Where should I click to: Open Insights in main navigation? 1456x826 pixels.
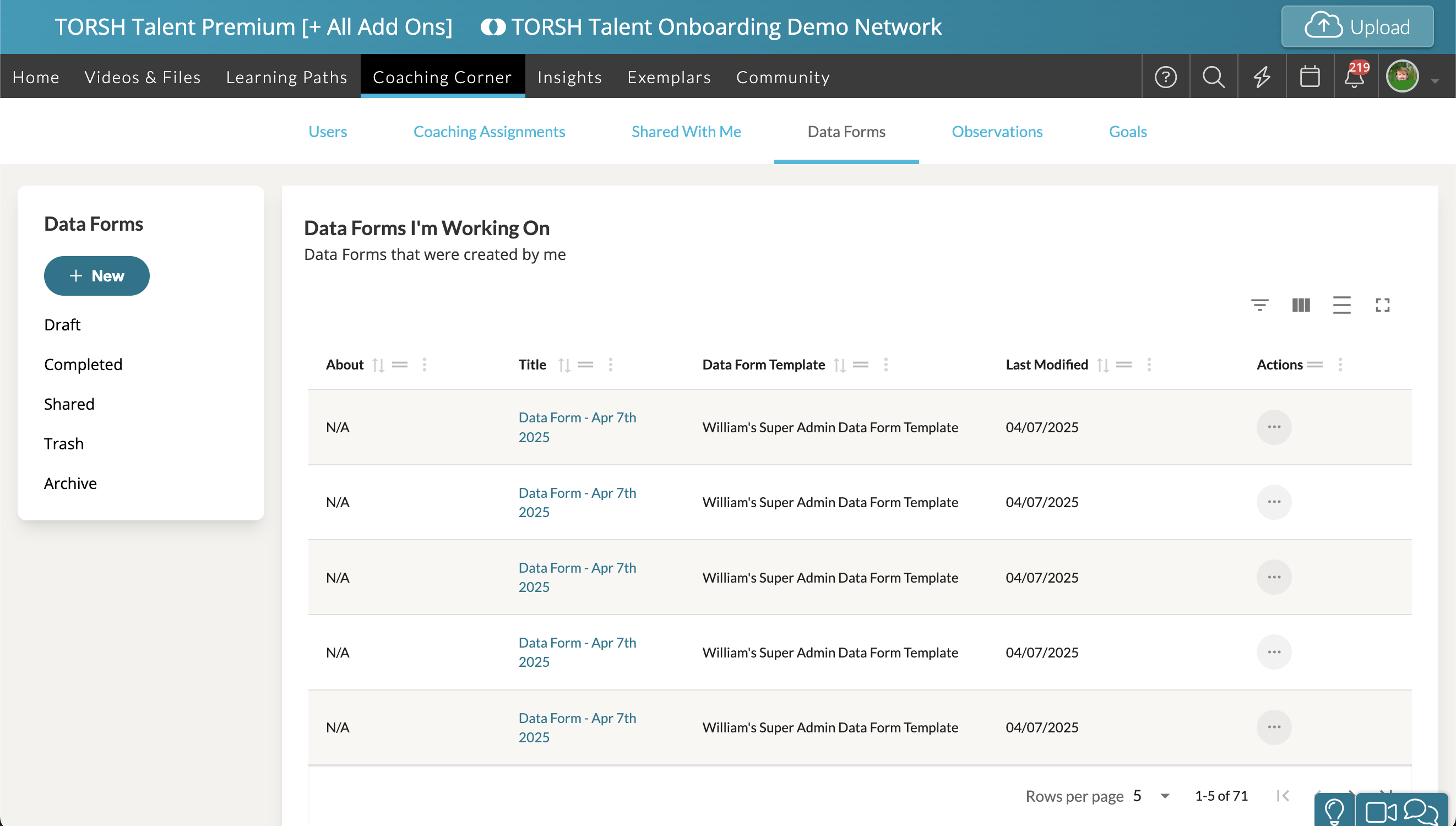pos(569,77)
